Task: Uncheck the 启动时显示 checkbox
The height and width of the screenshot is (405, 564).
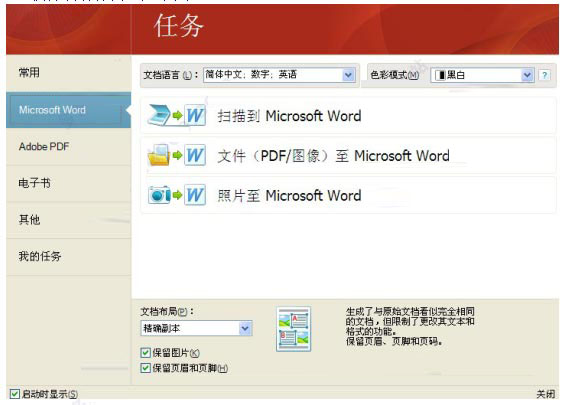Action: click(x=14, y=394)
